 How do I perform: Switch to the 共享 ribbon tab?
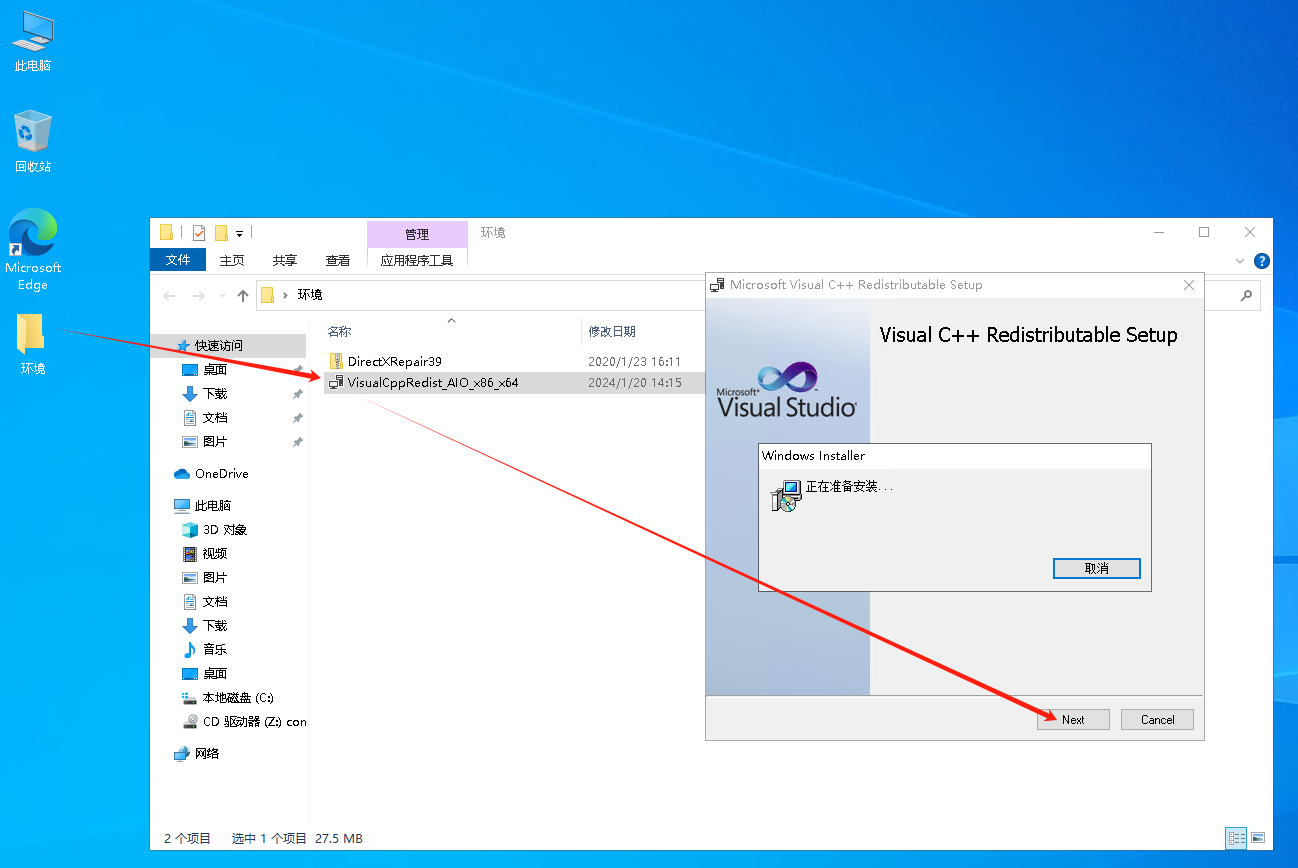[x=285, y=260]
